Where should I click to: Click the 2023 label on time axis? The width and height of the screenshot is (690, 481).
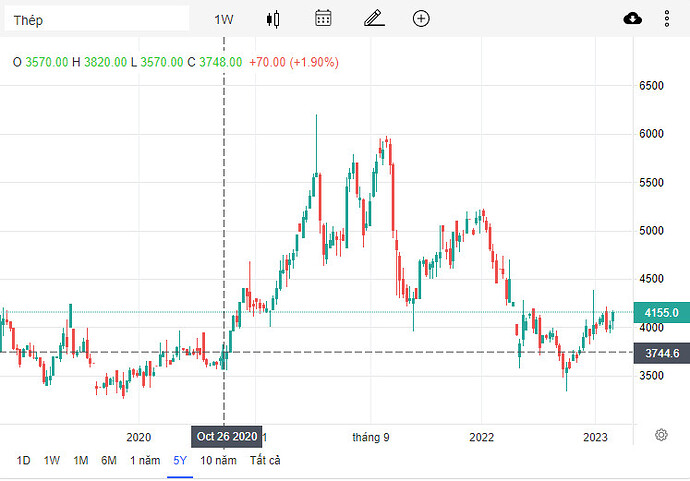[595, 437]
